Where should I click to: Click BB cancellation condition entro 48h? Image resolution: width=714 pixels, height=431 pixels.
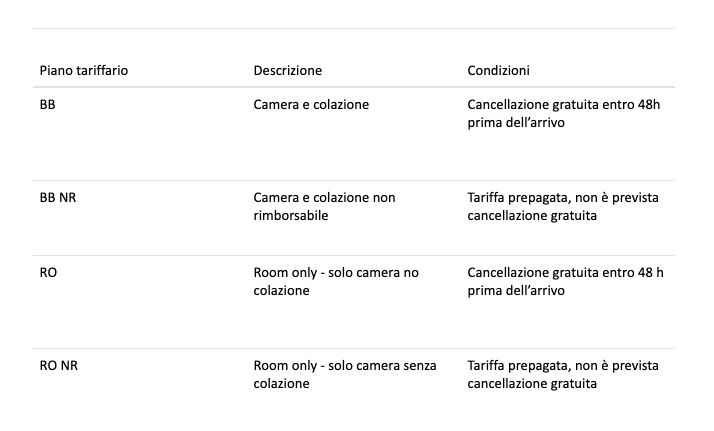tap(563, 114)
